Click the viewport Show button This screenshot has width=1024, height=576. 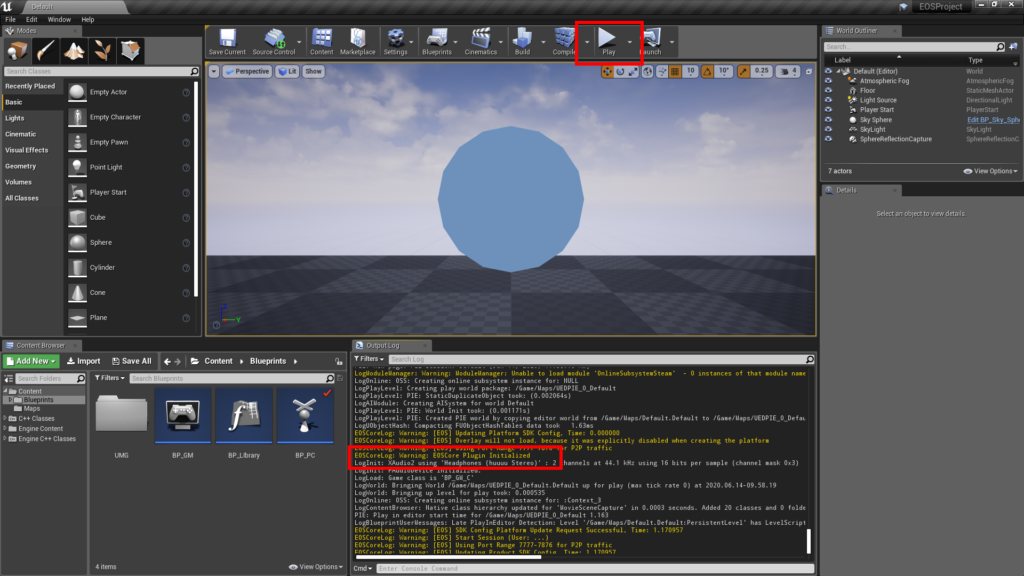click(x=313, y=71)
